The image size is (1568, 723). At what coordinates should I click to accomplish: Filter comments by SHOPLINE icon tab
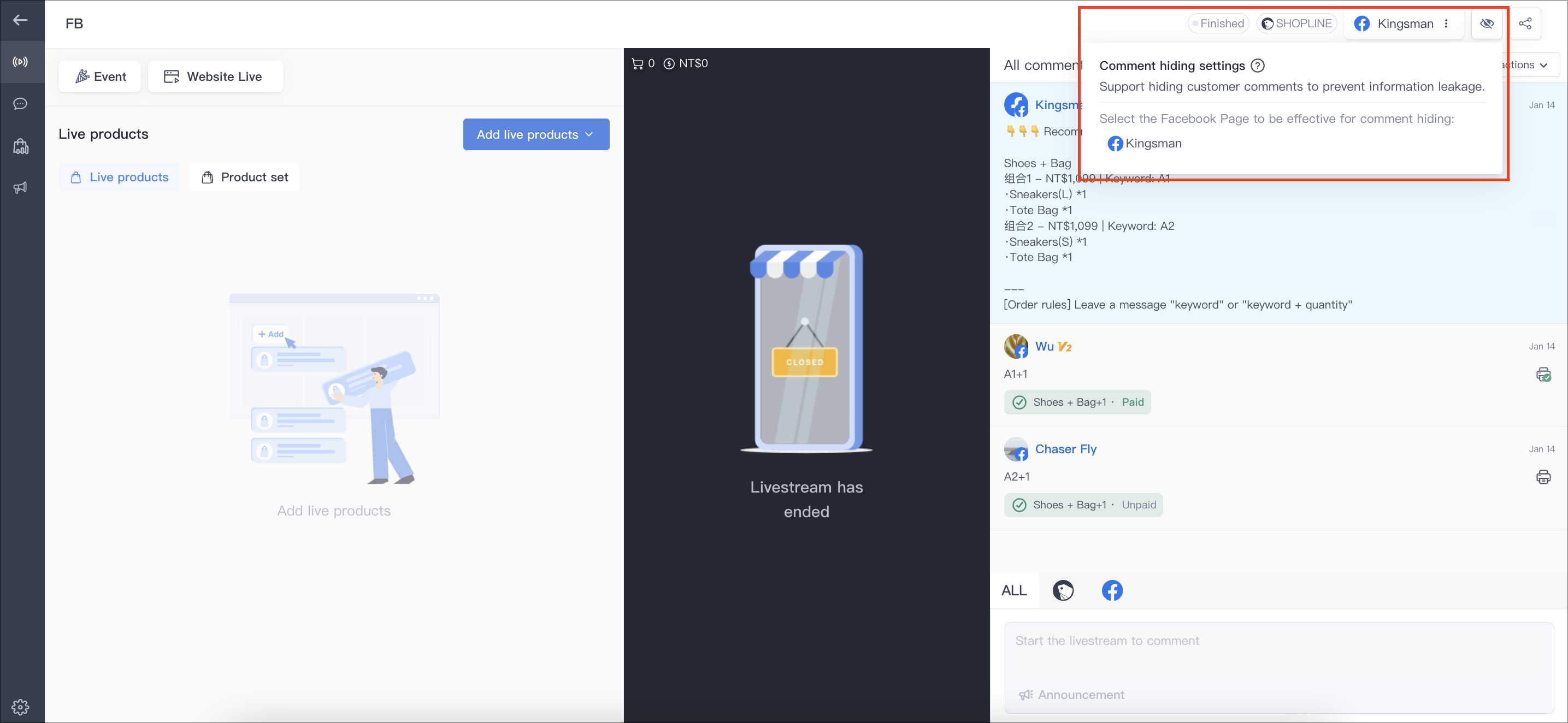coord(1063,590)
